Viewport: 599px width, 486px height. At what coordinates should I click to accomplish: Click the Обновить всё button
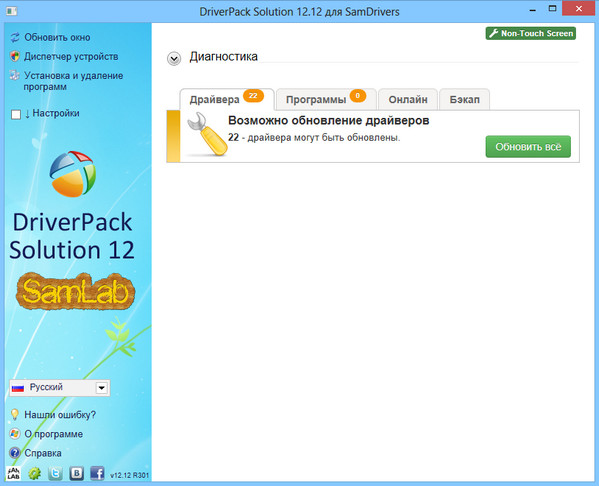528,147
